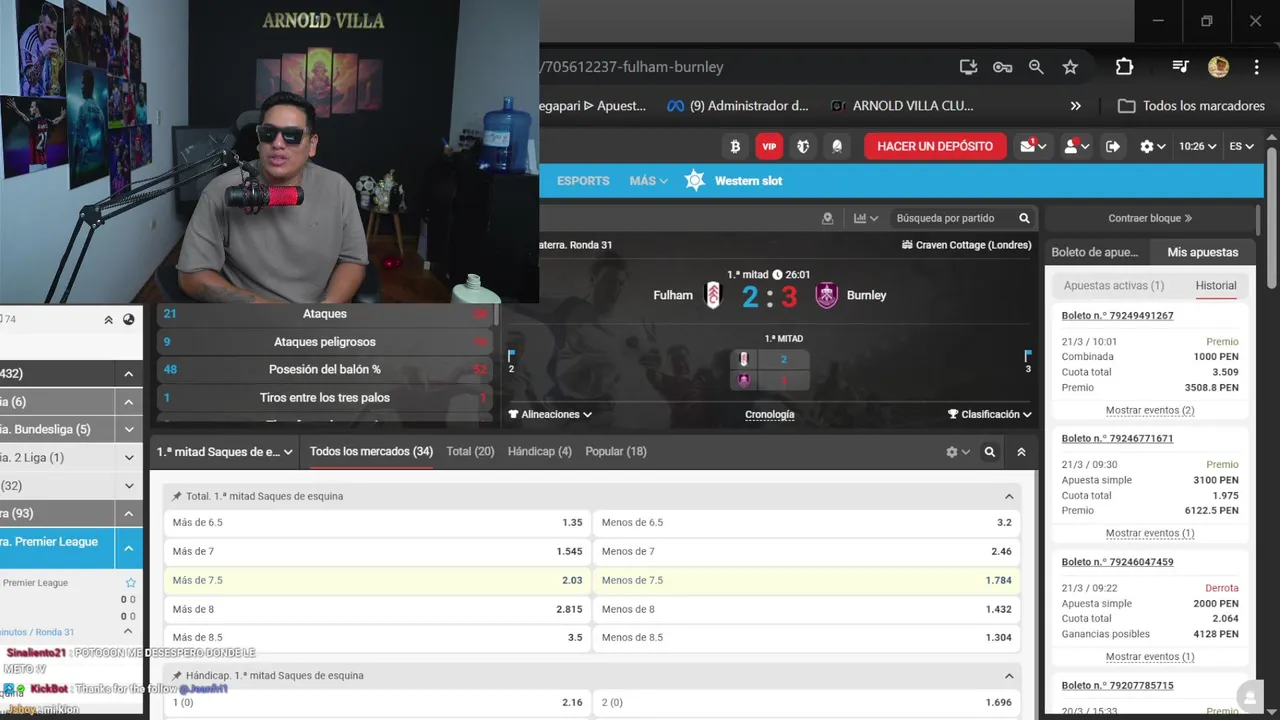Click Contraer bloque to collapse slip
The image size is (1280, 720).
tap(1150, 218)
